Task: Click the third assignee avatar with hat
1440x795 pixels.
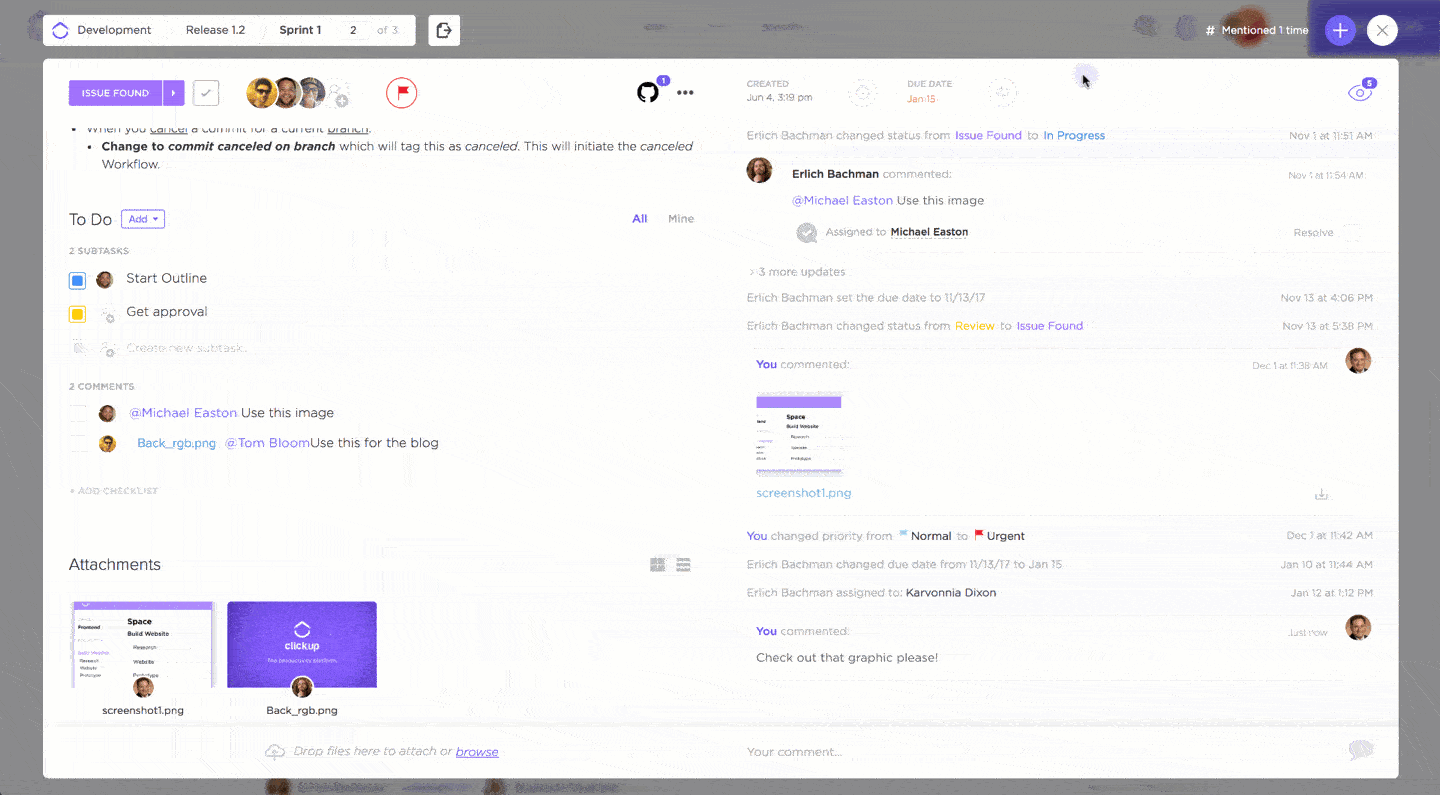Action: pos(311,93)
